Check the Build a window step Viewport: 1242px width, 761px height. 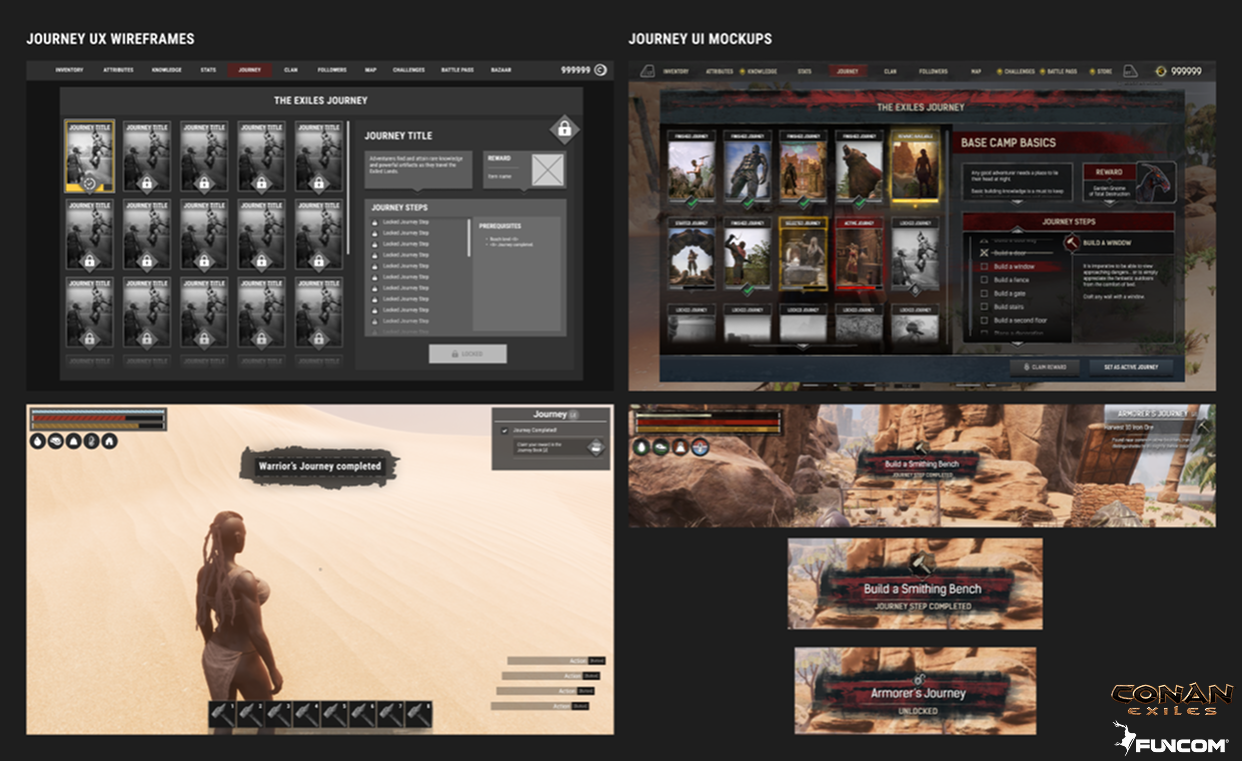pyautogui.click(x=985, y=267)
